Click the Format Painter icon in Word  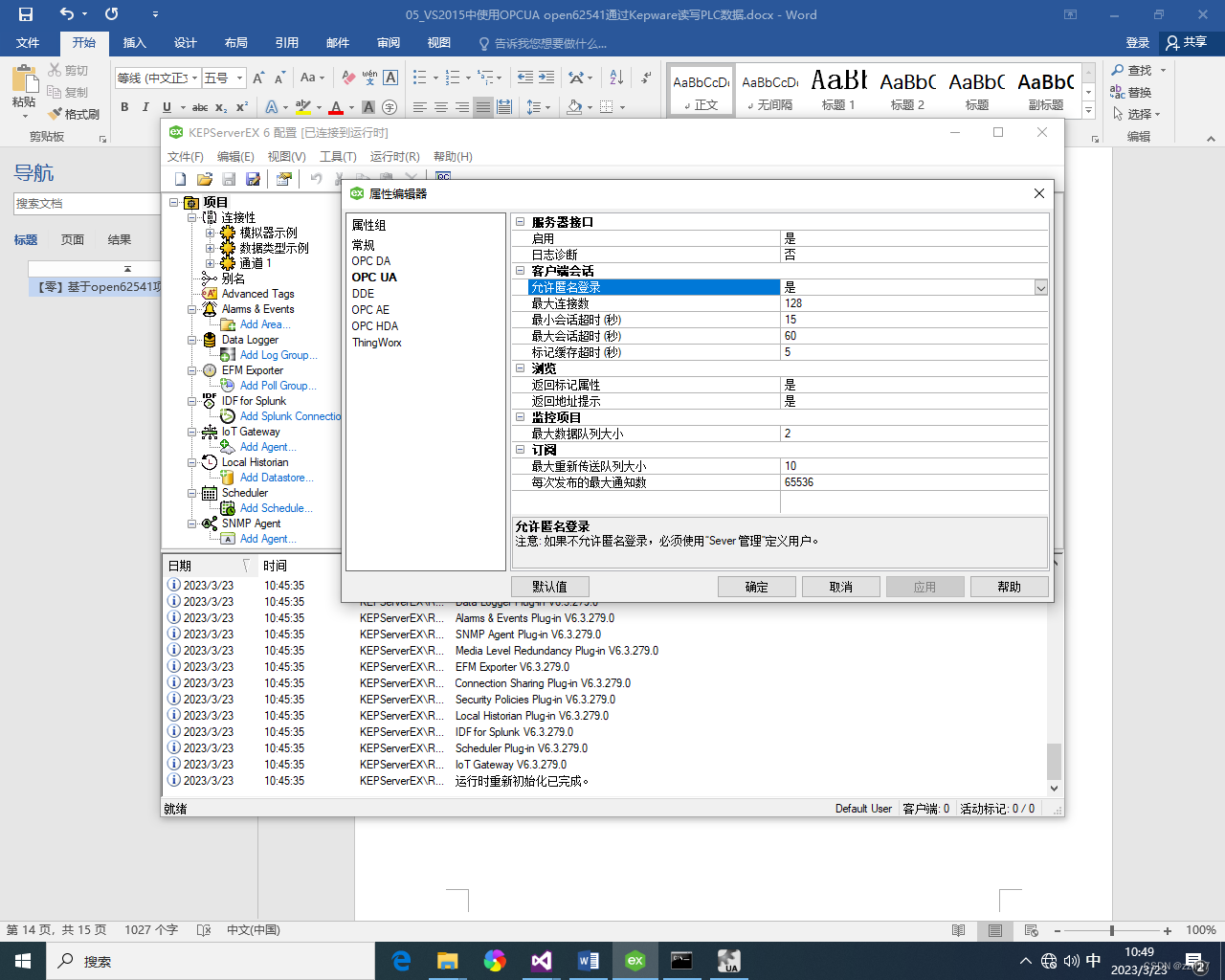(73, 114)
